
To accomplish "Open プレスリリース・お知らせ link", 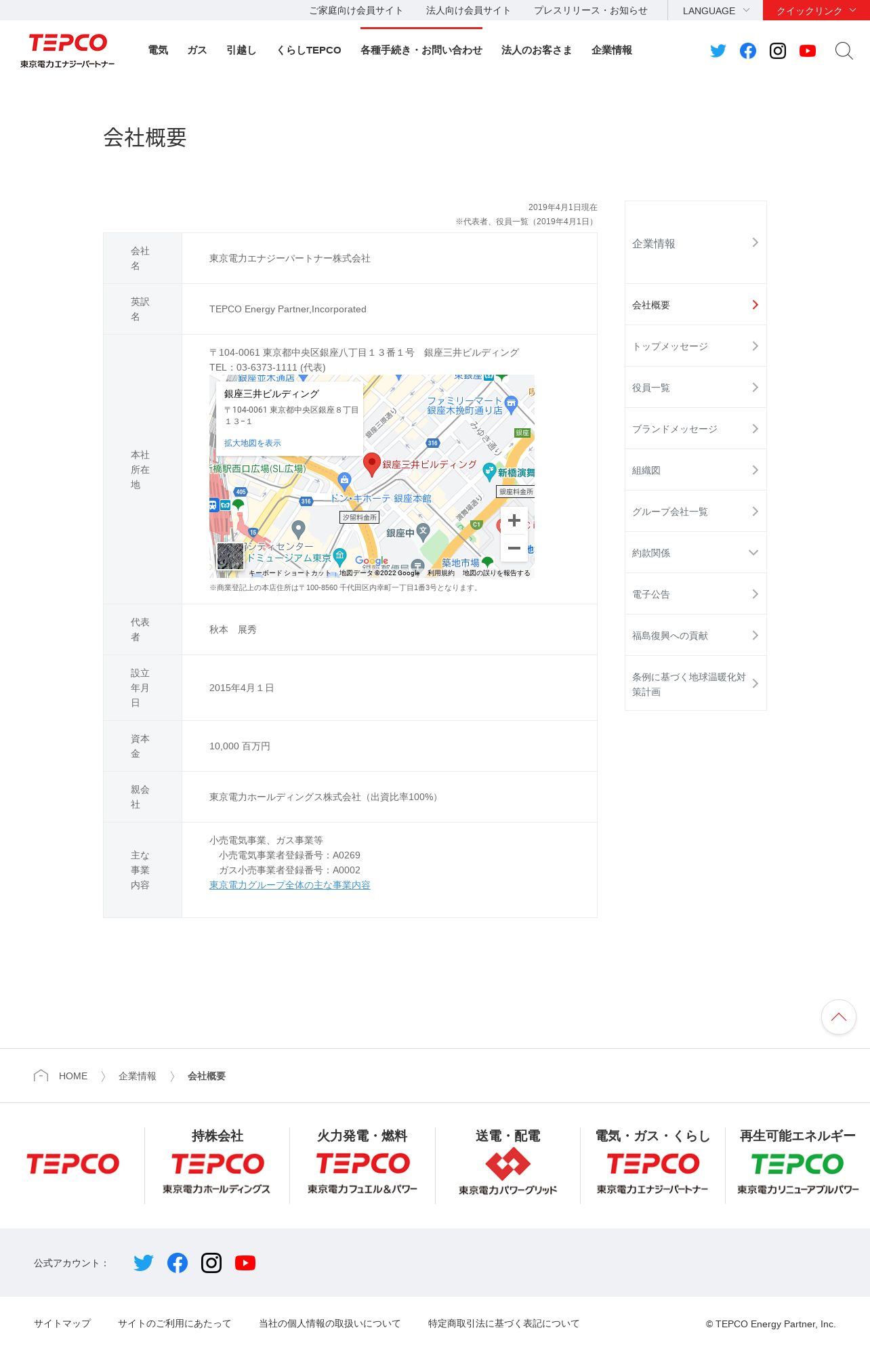I will pos(591,10).
